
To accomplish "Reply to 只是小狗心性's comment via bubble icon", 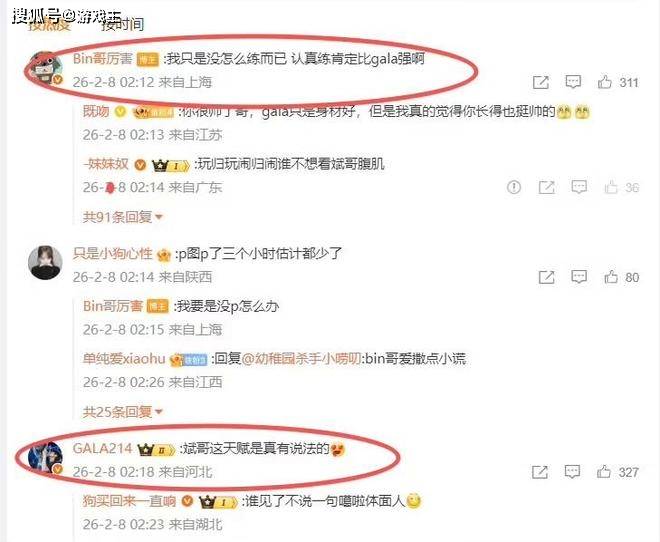I will tap(579, 277).
